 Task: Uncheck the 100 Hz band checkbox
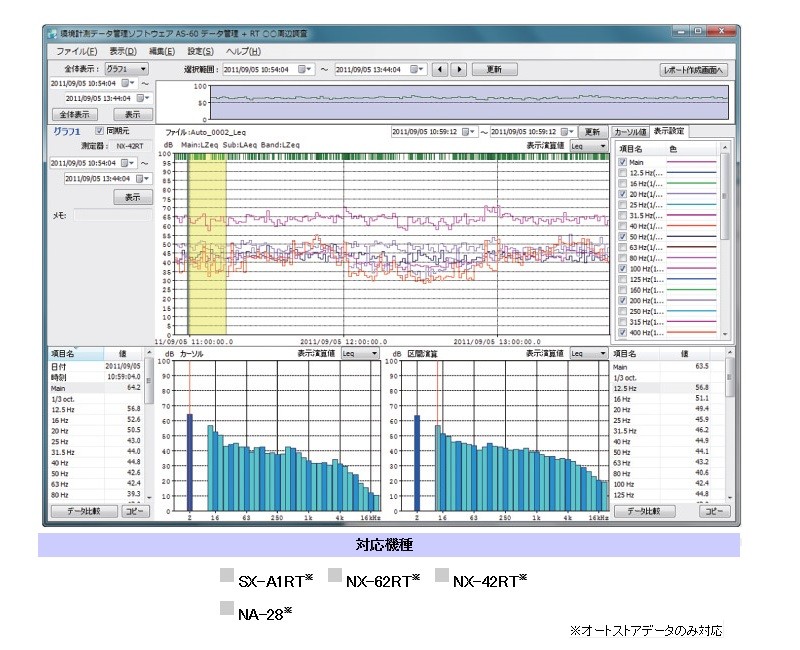(622, 268)
